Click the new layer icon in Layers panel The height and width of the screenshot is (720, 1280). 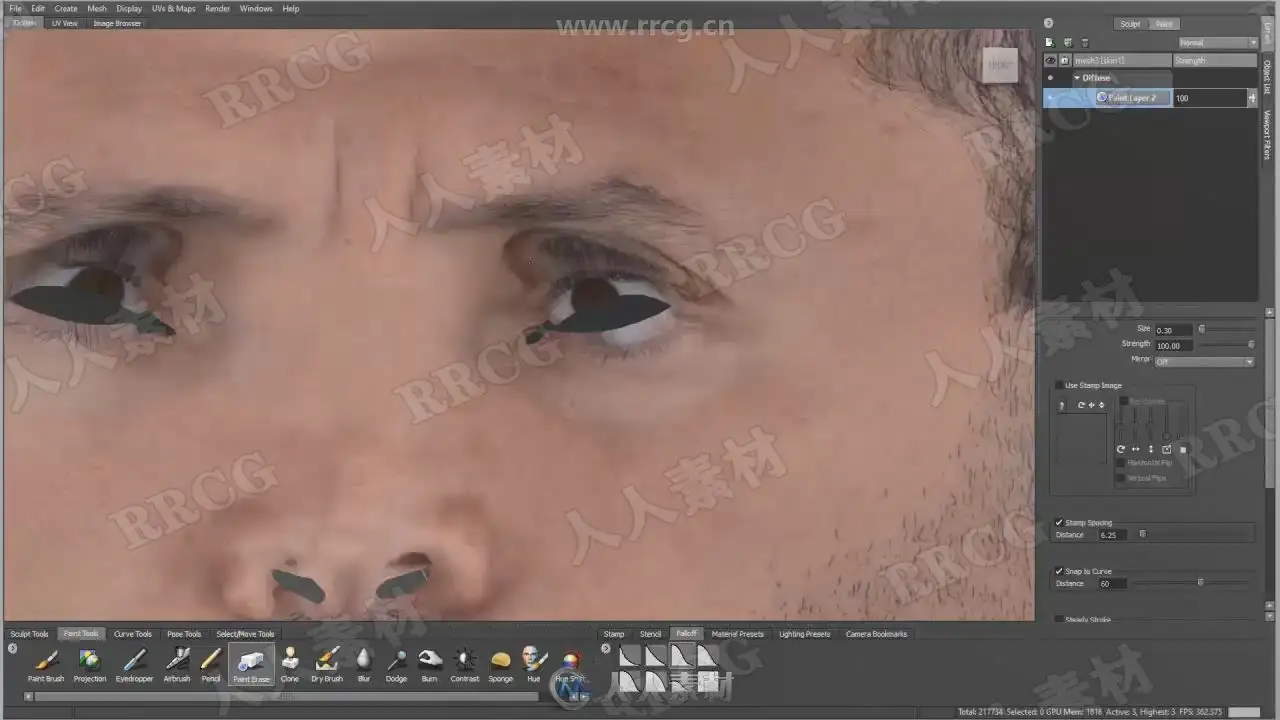(x=1050, y=43)
